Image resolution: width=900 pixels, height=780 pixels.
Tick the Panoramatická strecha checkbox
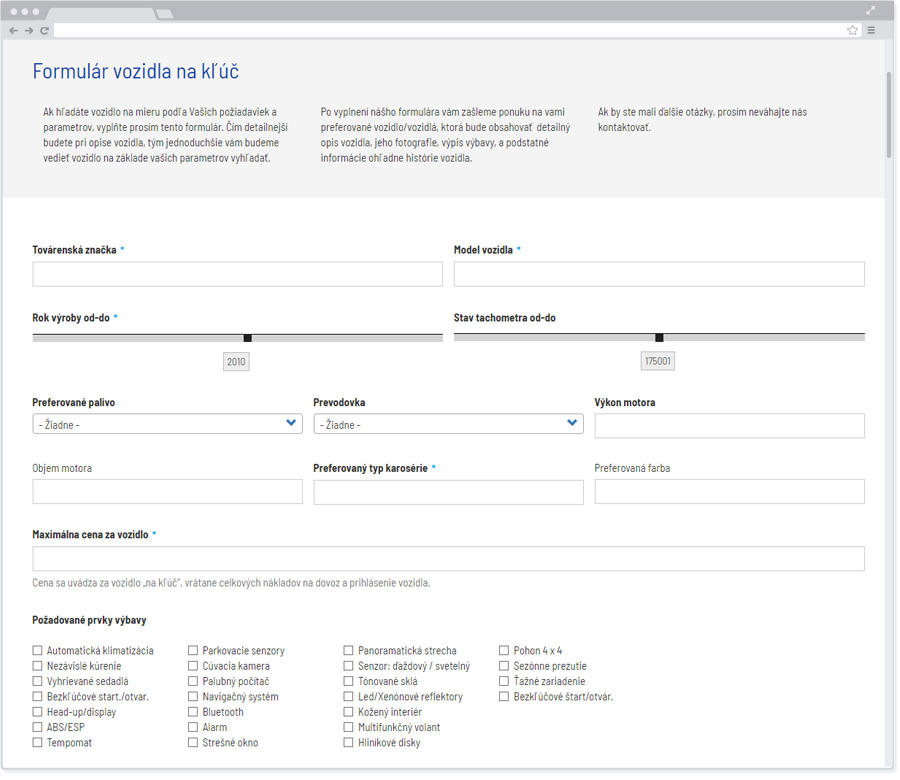pyautogui.click(x=349, y=651)
